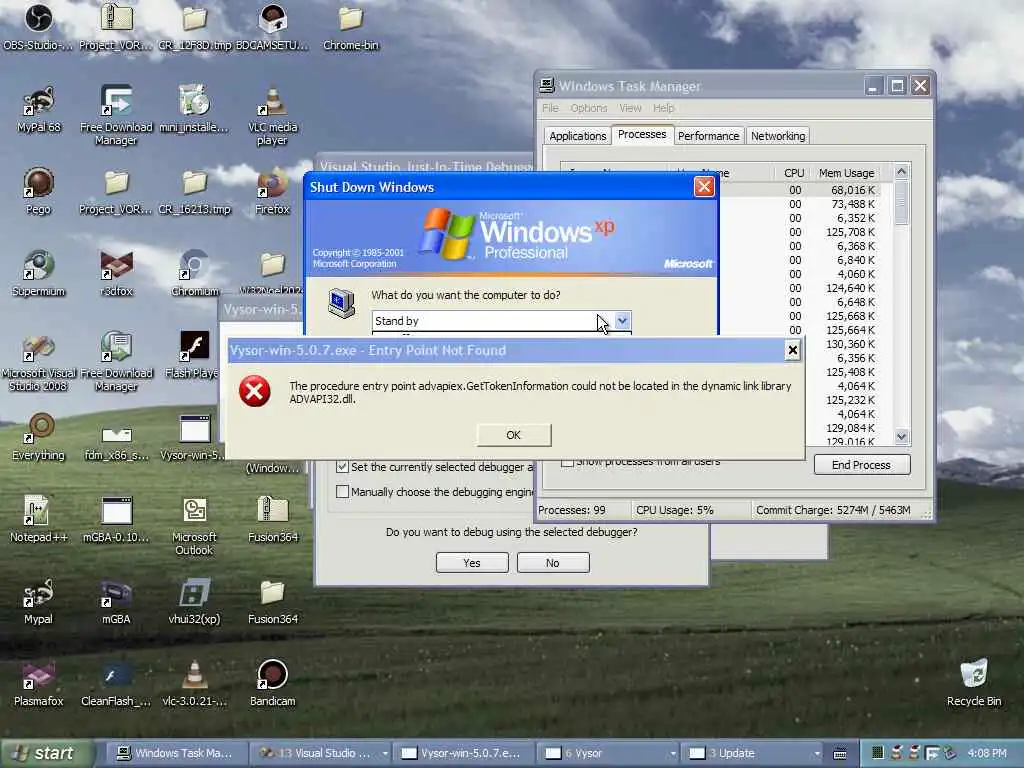Screen dimensions: 1024x768
Task: Switch to Applications tab in Task Manager
Action: 577,136
